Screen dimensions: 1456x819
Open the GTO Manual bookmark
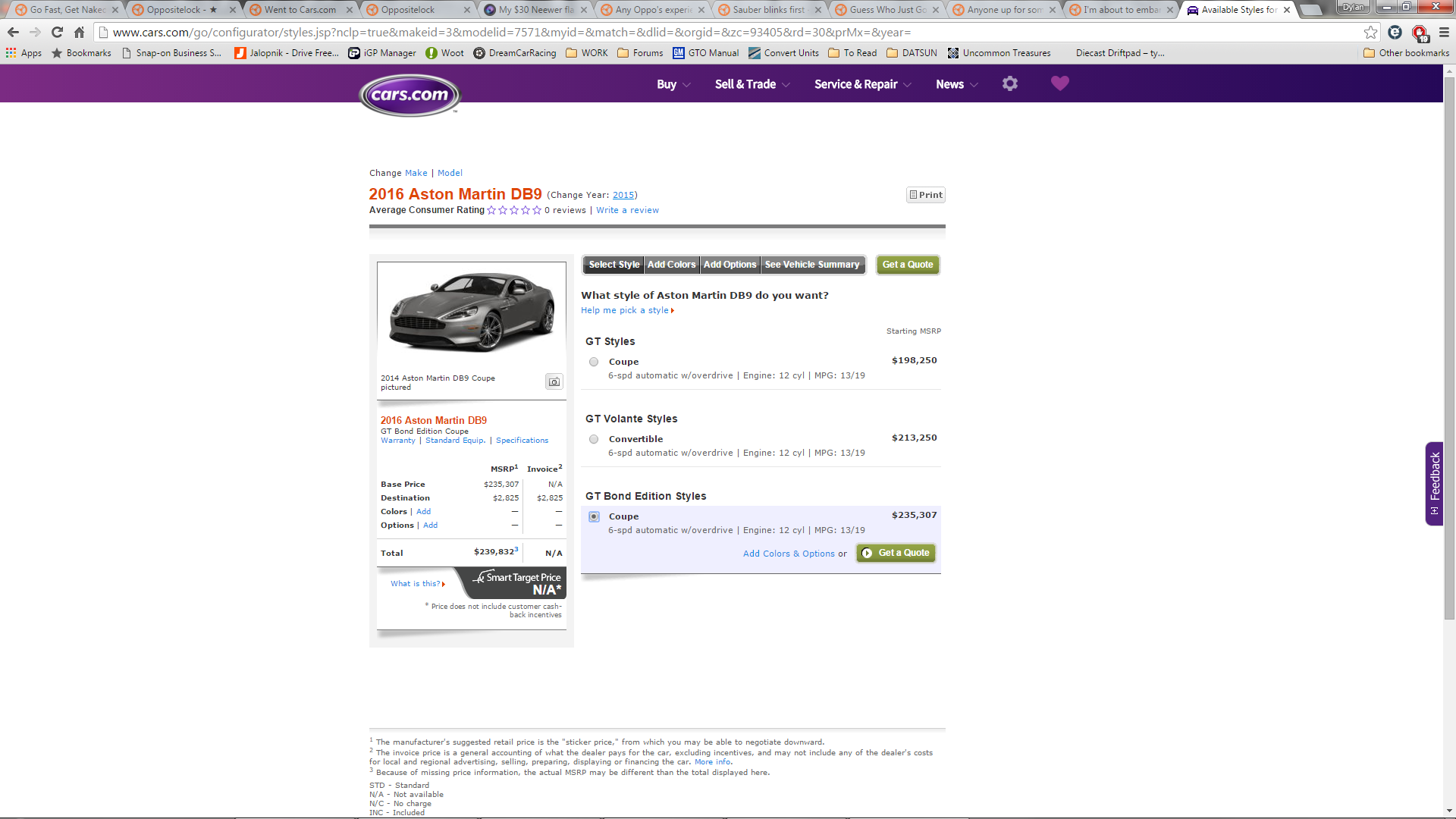[705, 53]
